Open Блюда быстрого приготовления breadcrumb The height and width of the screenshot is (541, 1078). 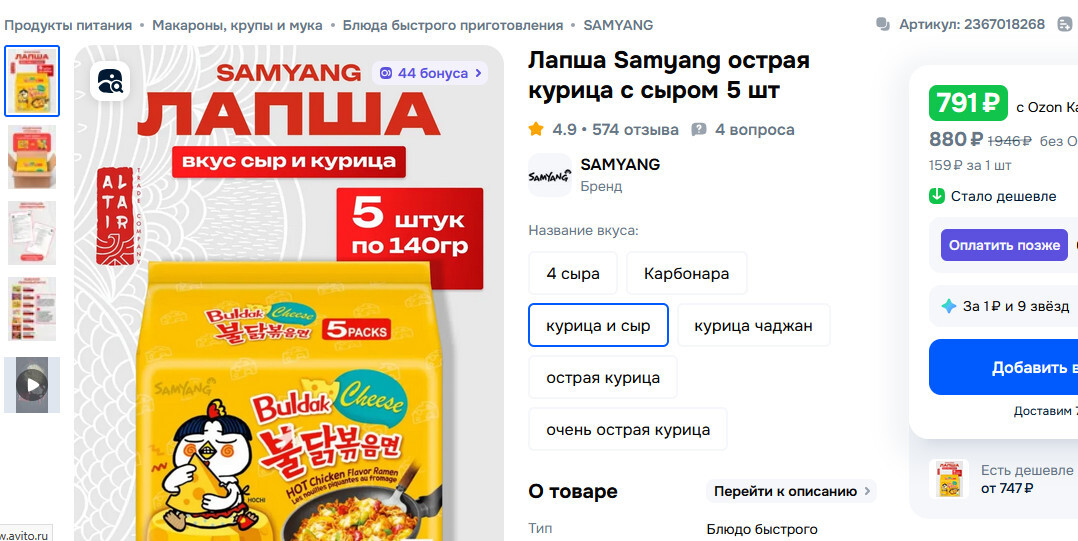coord(453,25)
